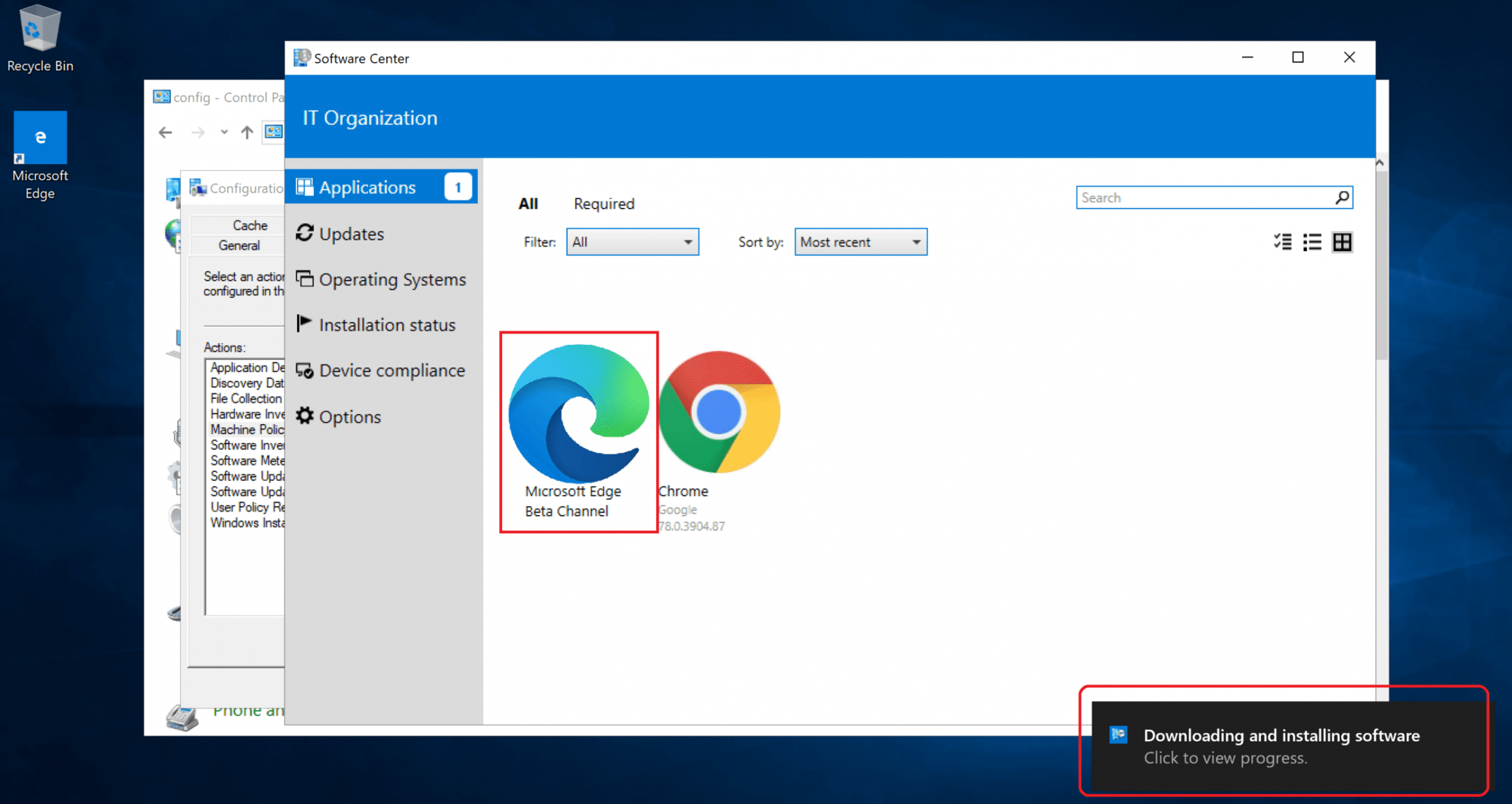Click the Options gear icon
The height and width of the screenshot is (804, 1512).
point(305,415)
